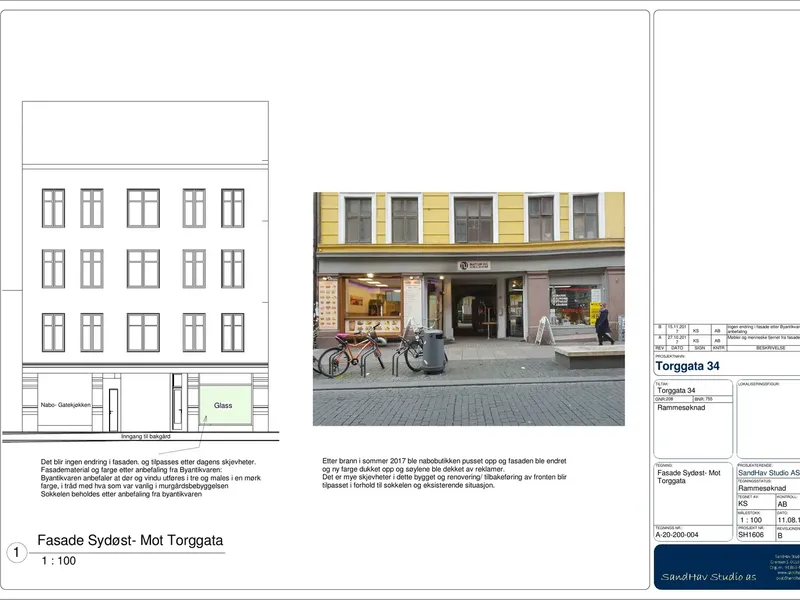Click the project number 'SH1606'
This screenshot has width=800, height=600.
point(751,535)
